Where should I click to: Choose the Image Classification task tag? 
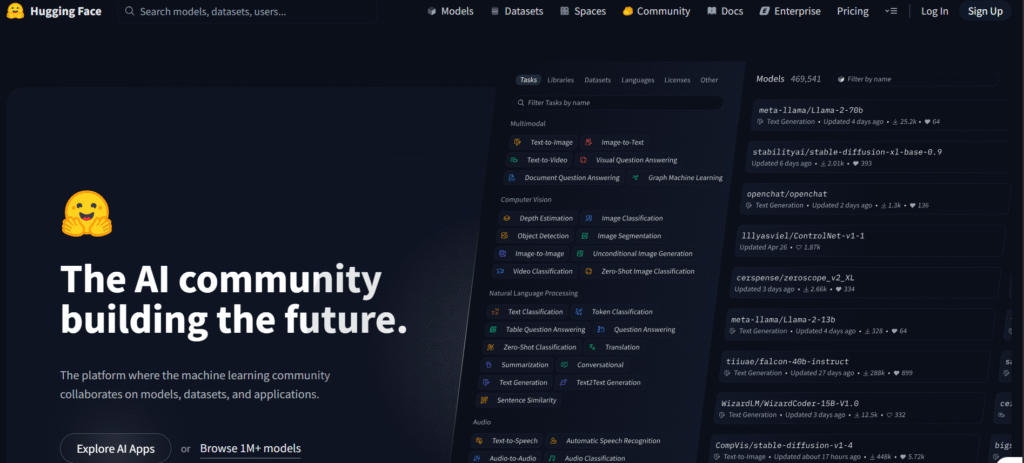[x=624, y=218]
